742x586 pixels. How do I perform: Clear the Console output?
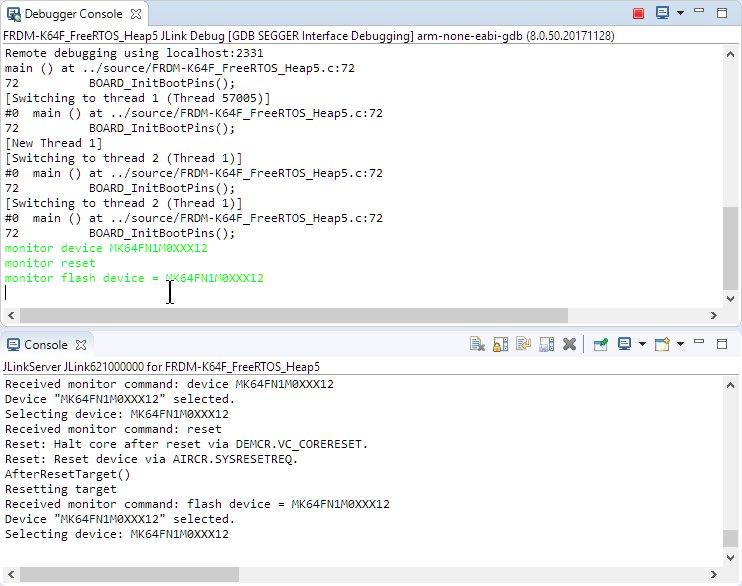478,344
